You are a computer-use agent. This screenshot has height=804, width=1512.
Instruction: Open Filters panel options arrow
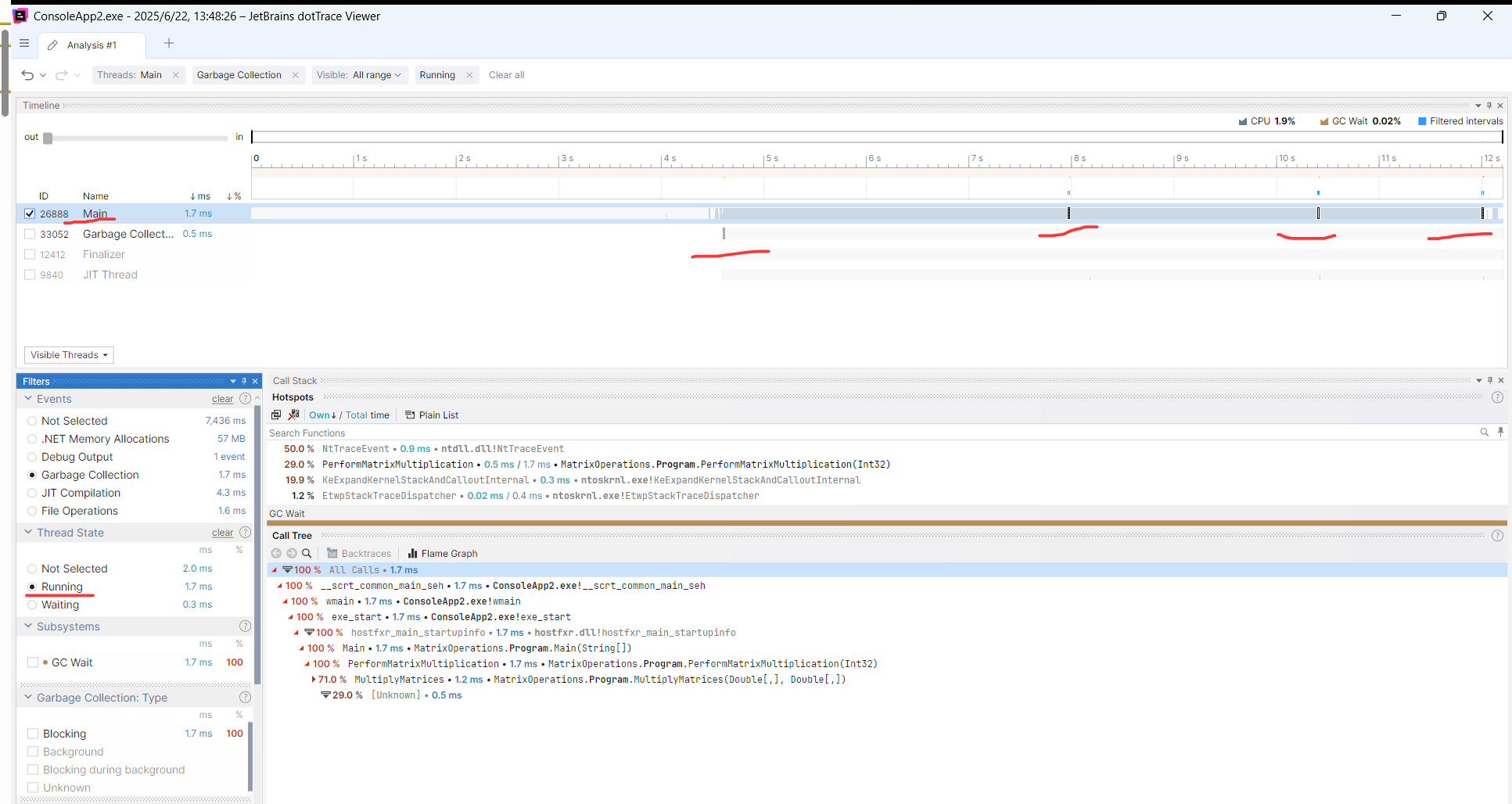point(233,382)
